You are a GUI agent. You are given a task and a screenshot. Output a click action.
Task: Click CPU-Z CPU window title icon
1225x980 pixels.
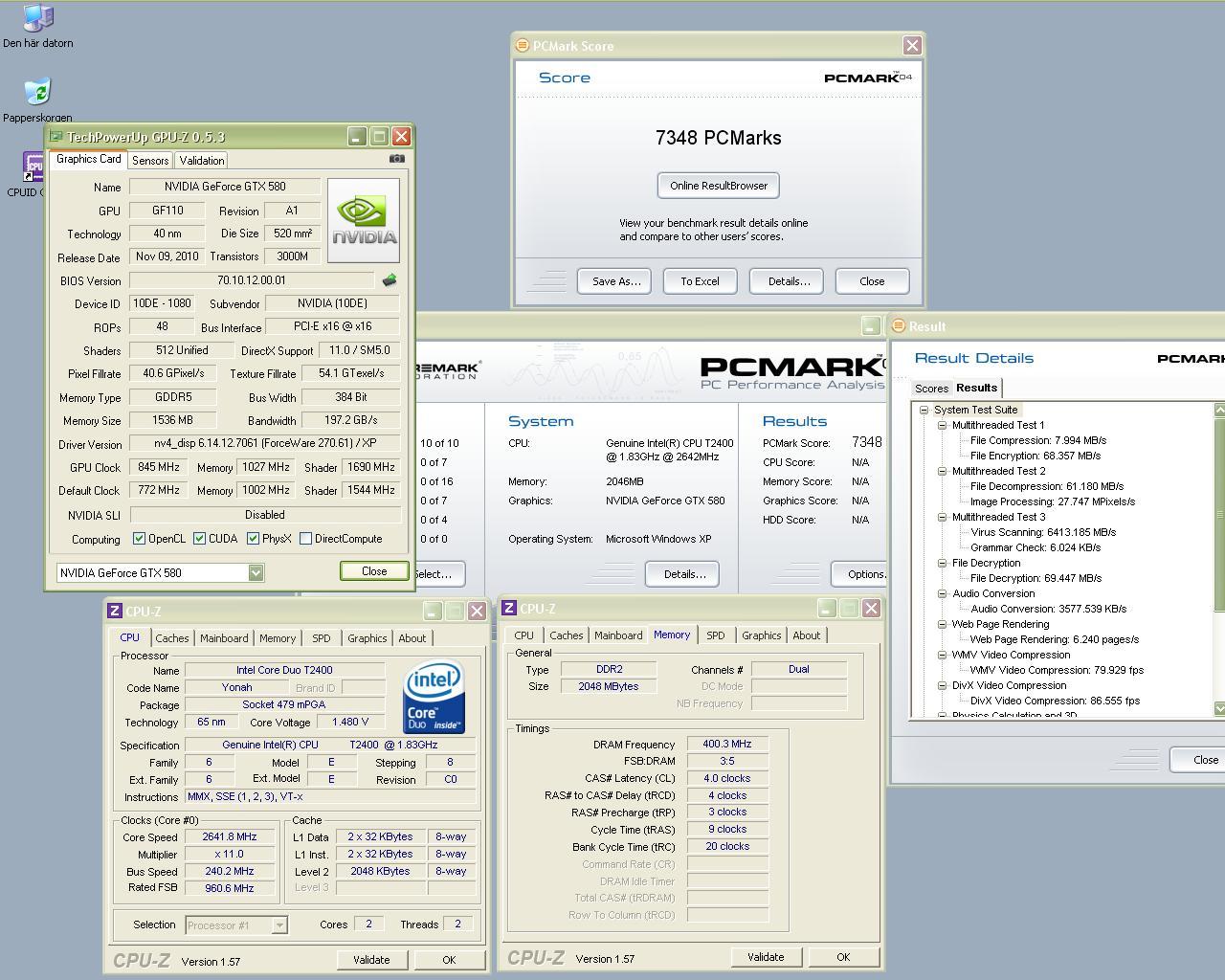(115, 611)
